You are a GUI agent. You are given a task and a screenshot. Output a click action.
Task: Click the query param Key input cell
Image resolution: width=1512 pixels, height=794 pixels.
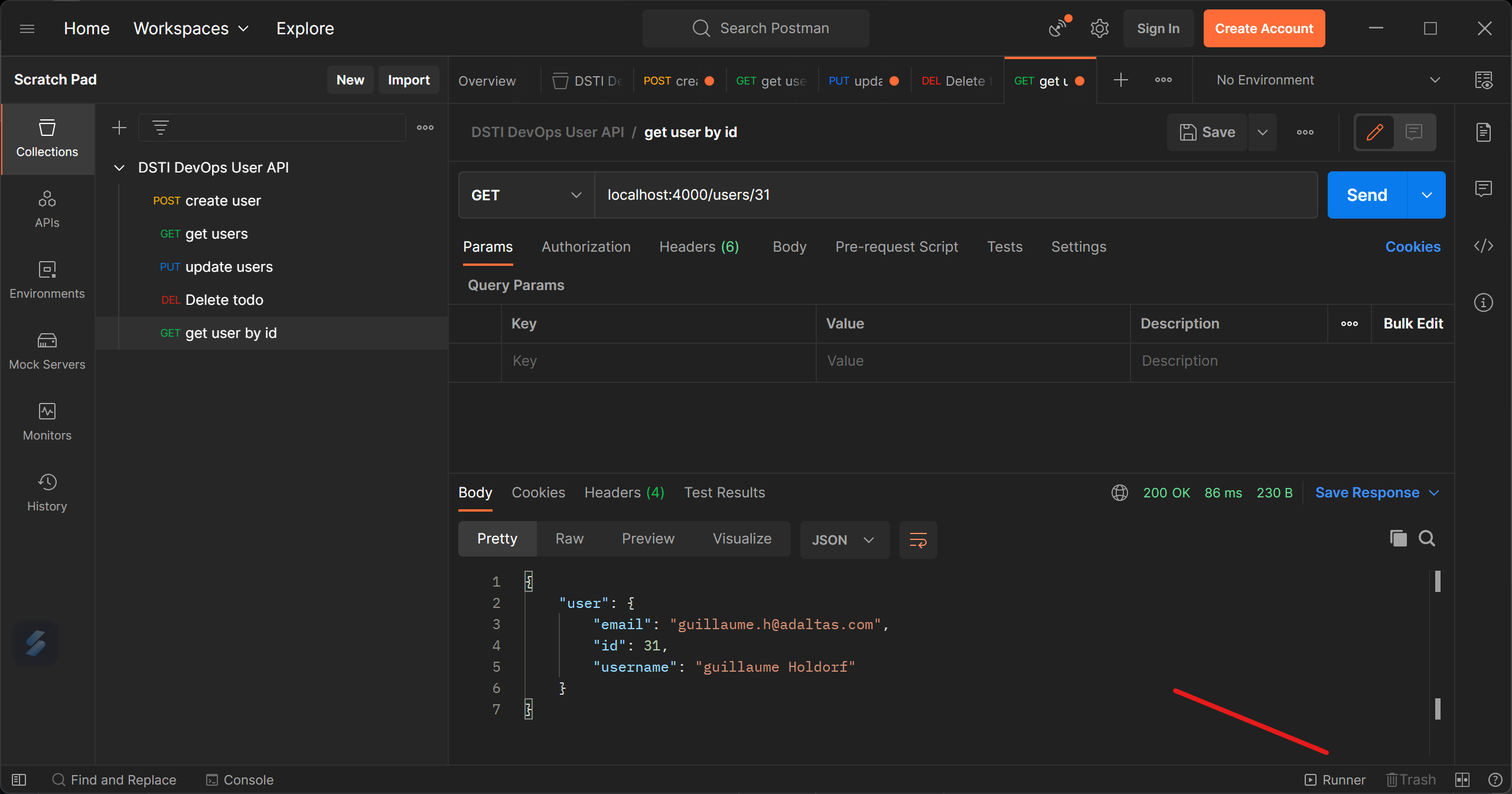[659, 361]
